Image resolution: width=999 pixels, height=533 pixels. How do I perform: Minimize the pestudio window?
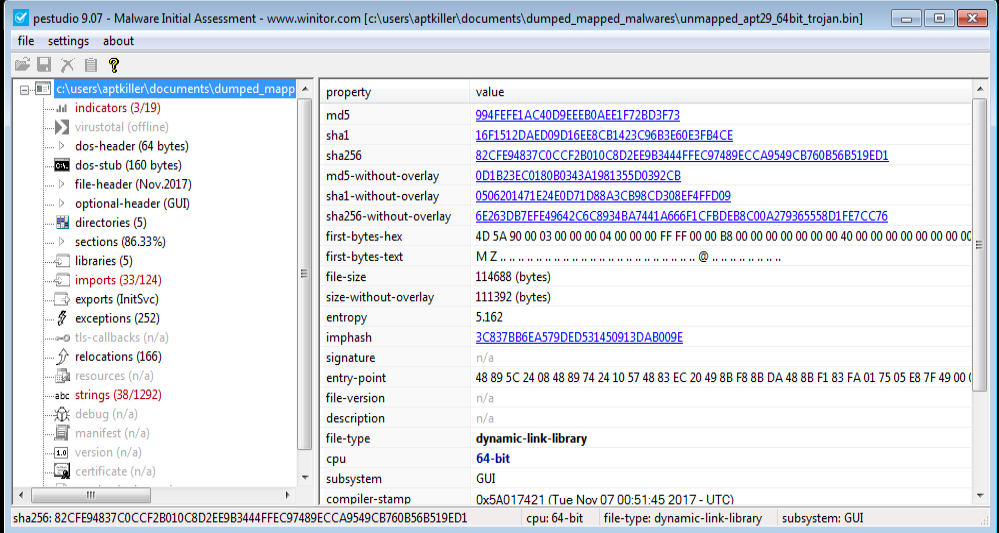907,18
